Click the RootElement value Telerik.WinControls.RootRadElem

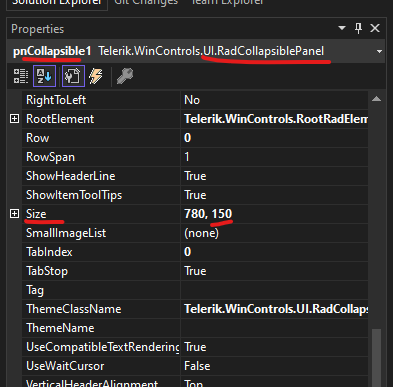274,119
